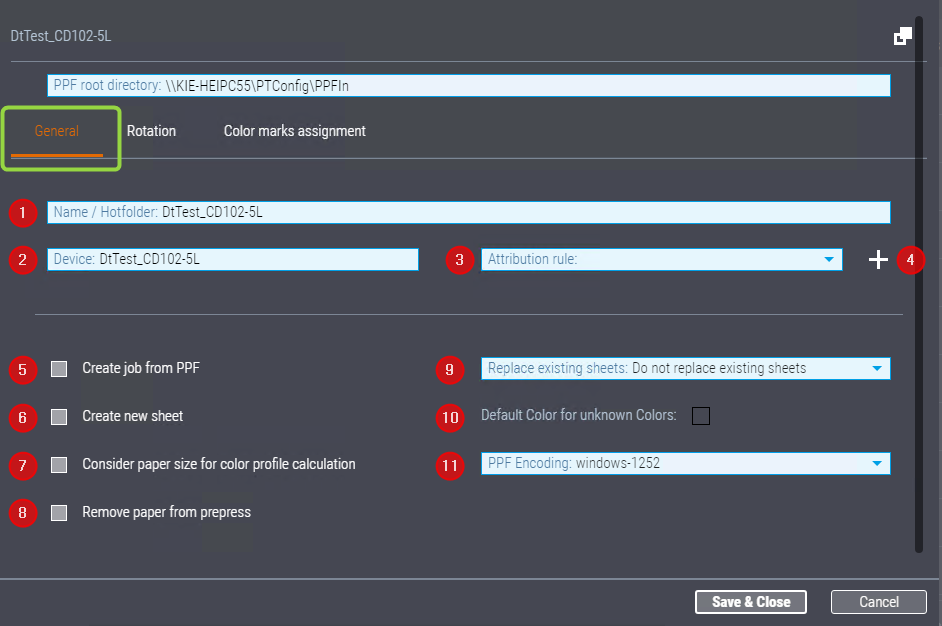This screenshot has width=942, height=626.
Task: Check the Default Color for unknown Colors box
Action: click(x=700, y=416)
